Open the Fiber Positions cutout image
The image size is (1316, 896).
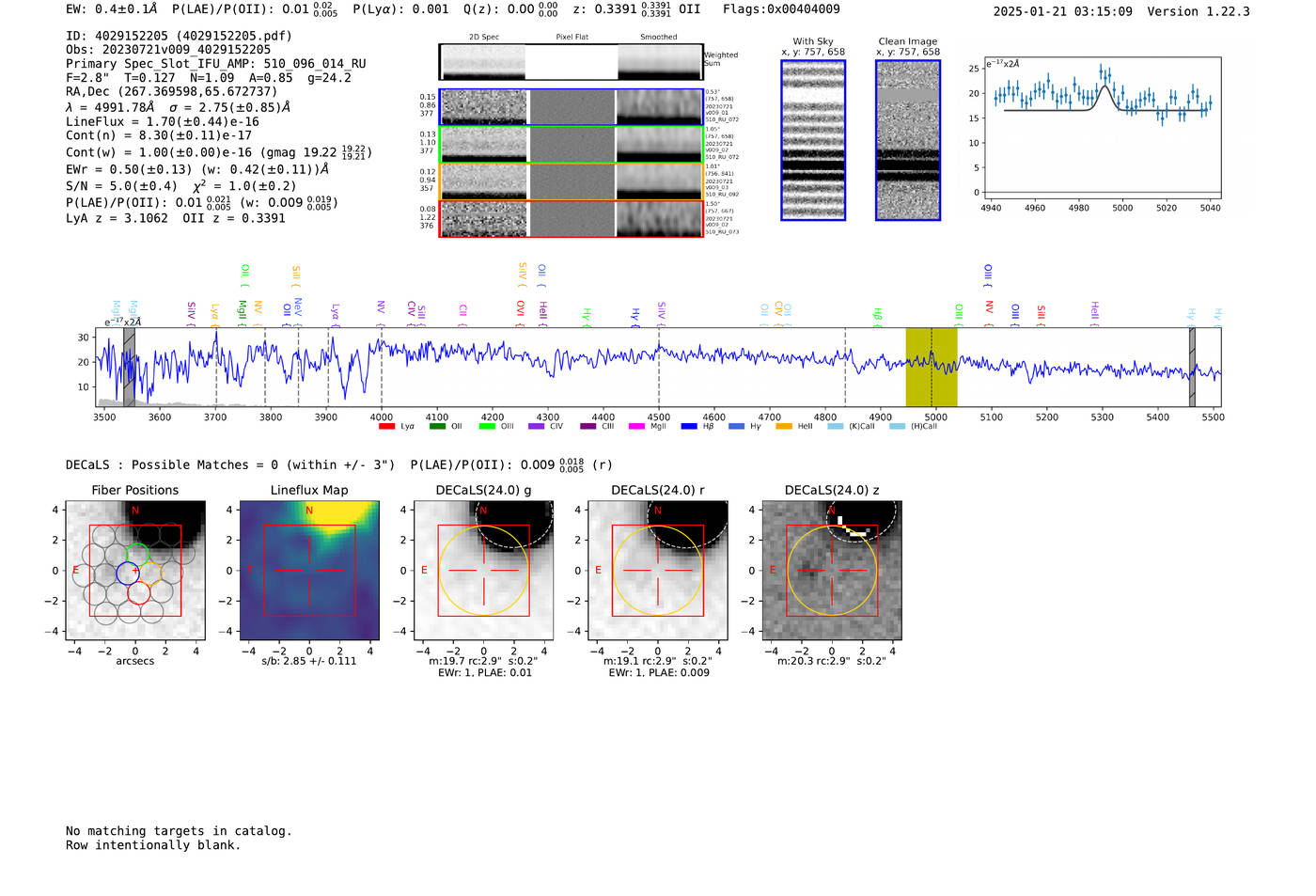(135, 571)
